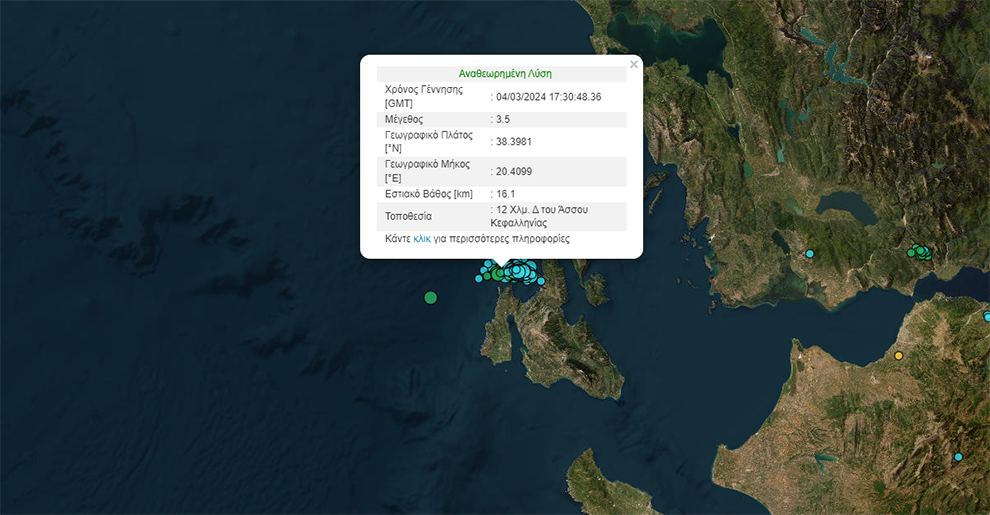Open the green marker cluster north of the Corinthian Gulf

click(x=920, y=252)
